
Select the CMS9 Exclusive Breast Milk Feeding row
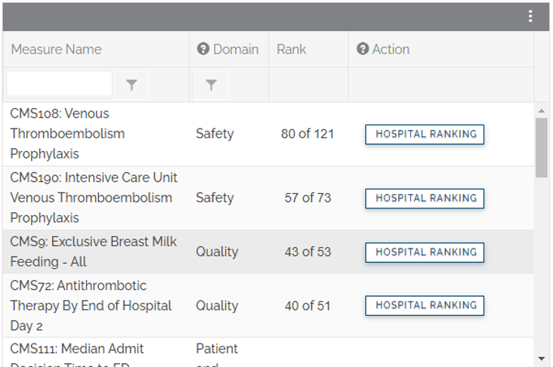(268, 252)
